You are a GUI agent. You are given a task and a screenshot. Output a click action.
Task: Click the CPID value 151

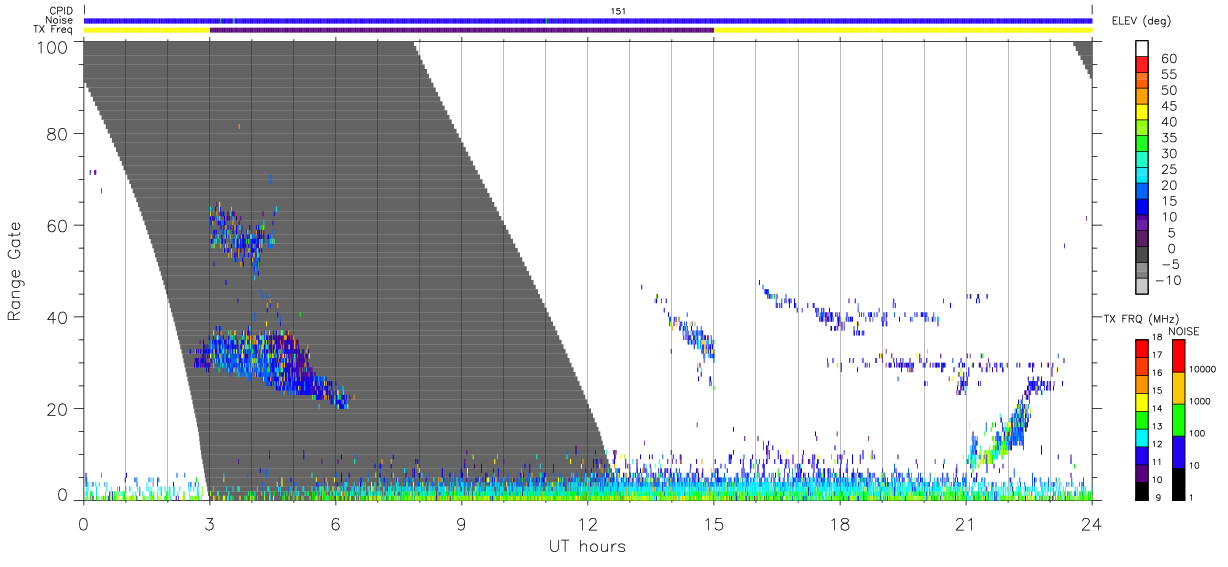(x=618, y=11)
